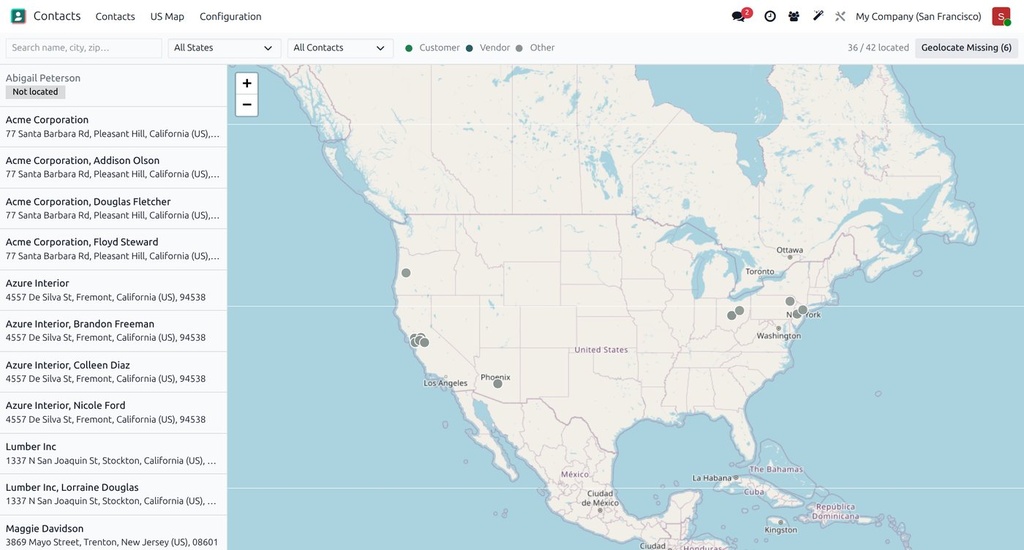Open the developer tools wrench icon

click(840, 16)
